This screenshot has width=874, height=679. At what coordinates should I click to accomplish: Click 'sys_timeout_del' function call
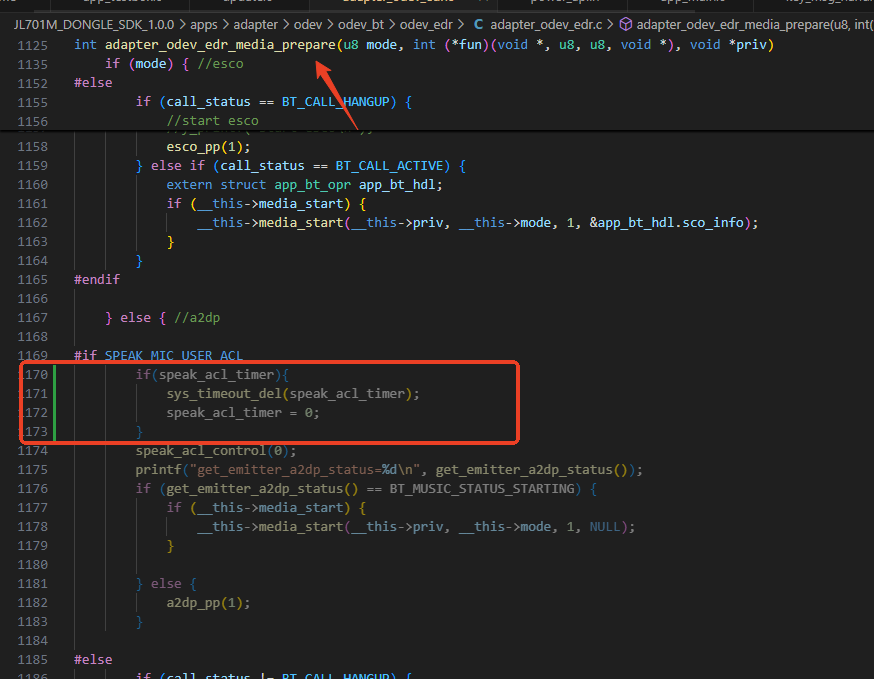pyautogui.click(x=224, y=394)
